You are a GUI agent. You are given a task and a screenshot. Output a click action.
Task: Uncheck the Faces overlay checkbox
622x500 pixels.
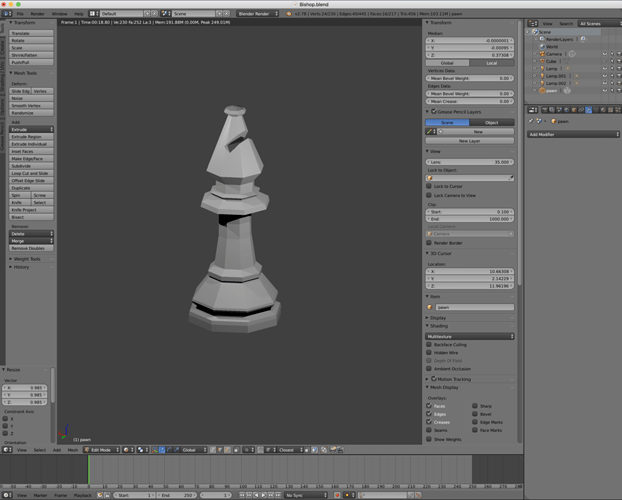(x=429, y=406)
